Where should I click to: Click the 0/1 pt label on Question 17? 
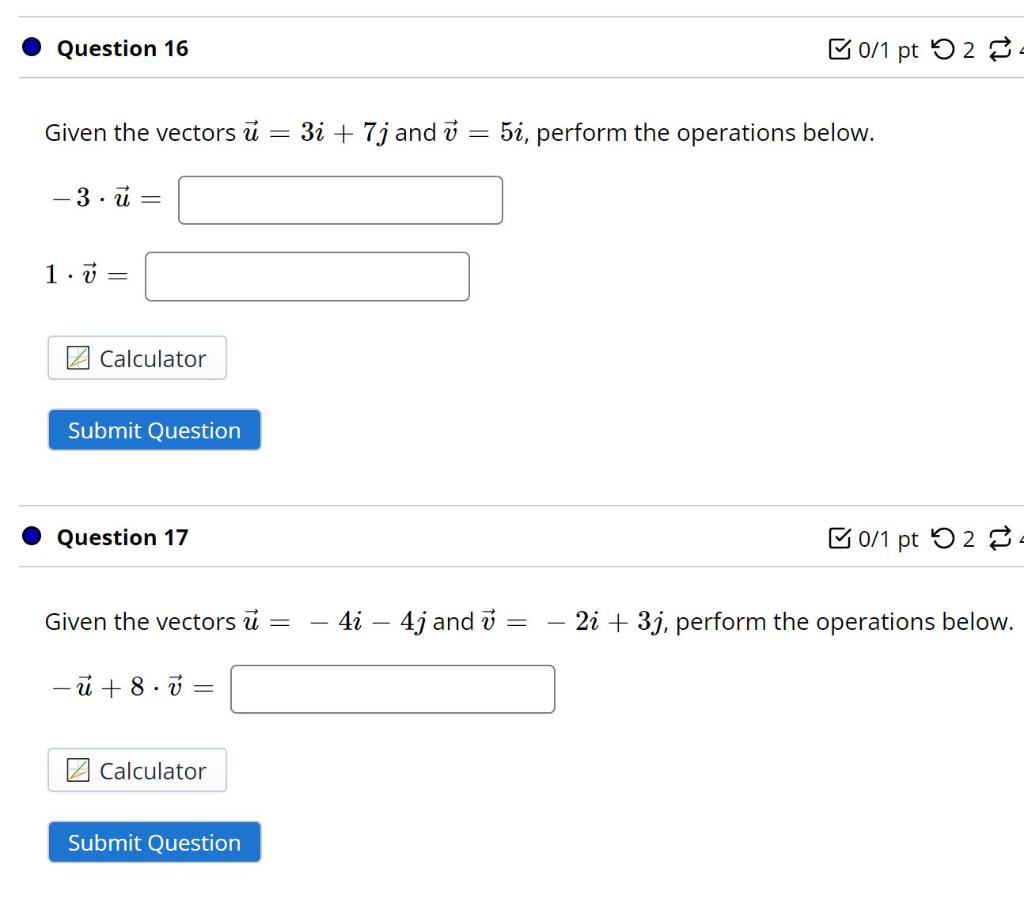point(888,537)
